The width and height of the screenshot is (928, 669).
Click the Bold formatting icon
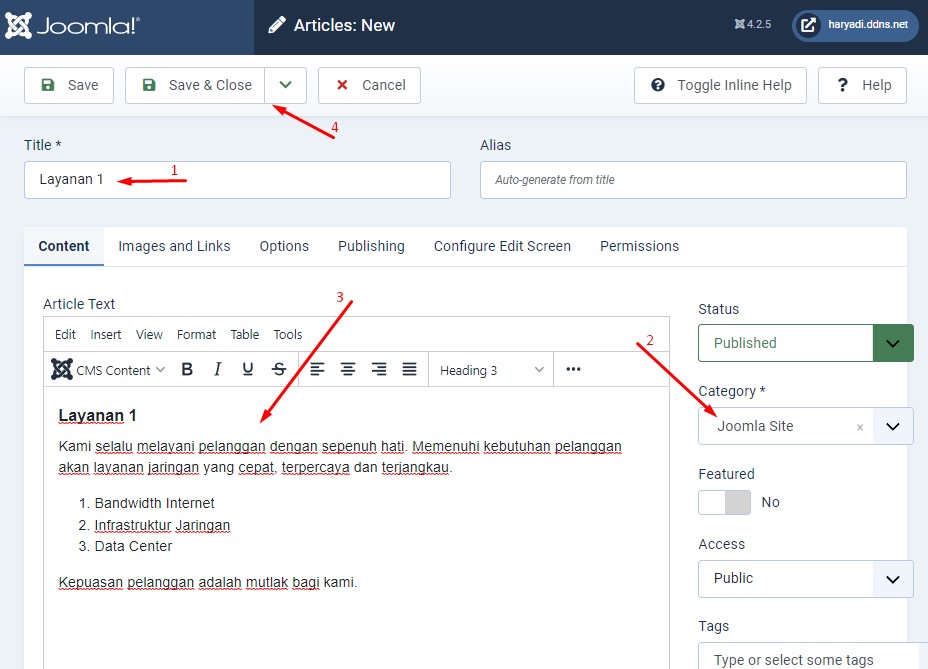click(187, 370)
